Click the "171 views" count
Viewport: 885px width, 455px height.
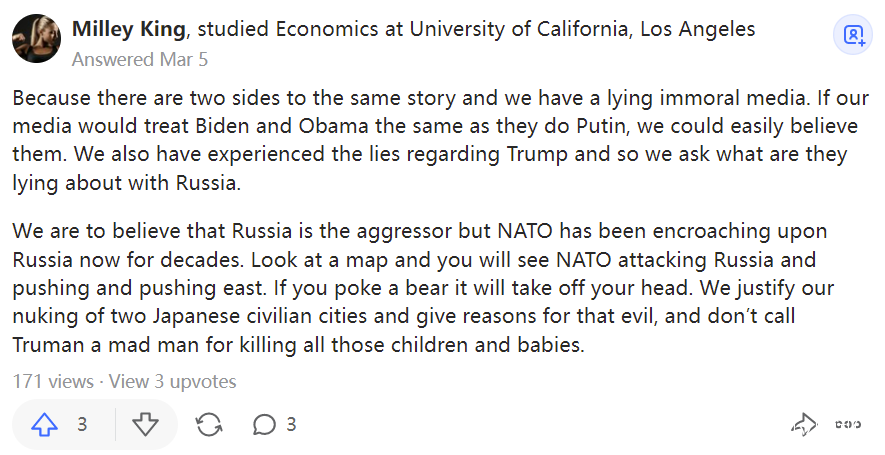[50, 381]
